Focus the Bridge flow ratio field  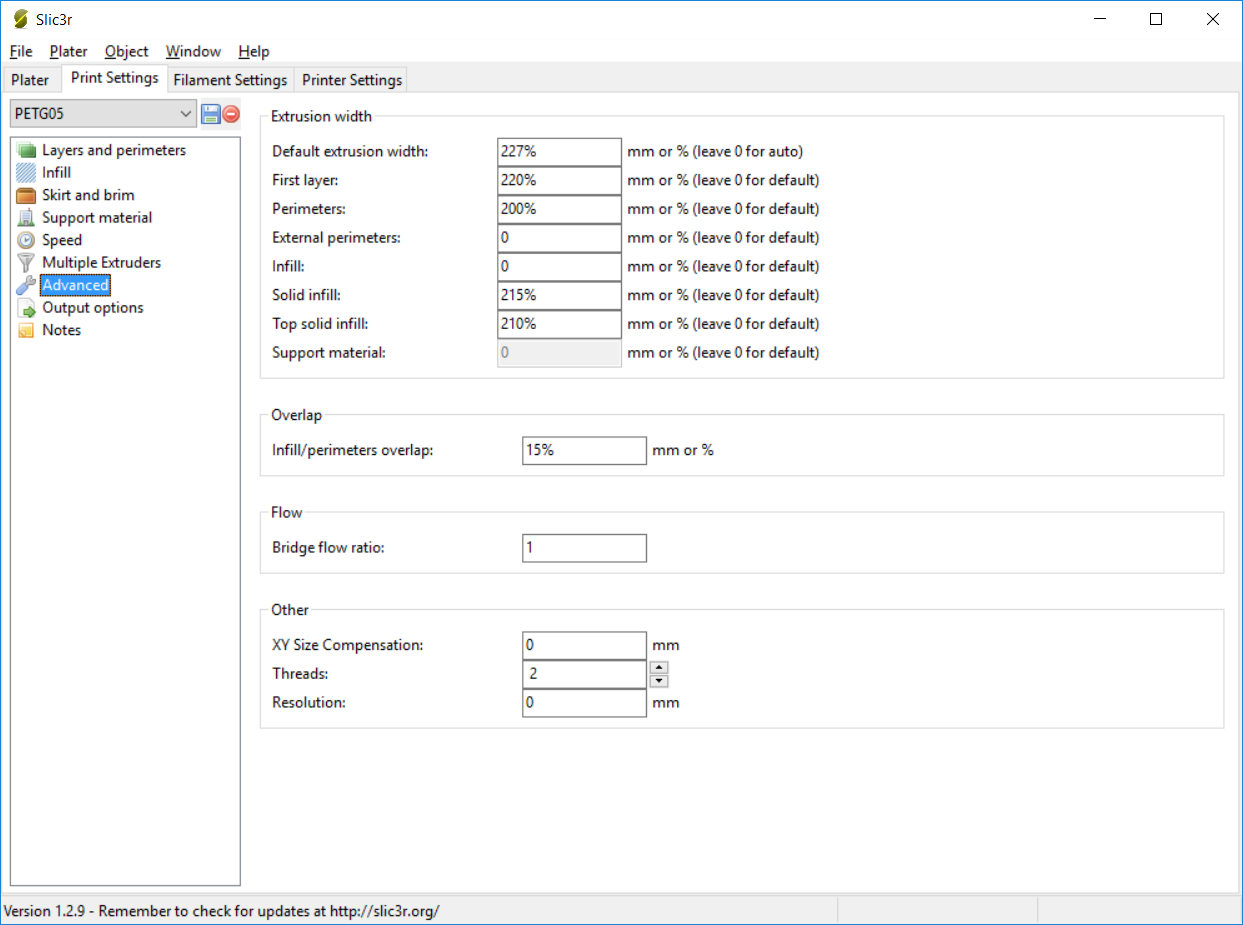click(584, 548)
